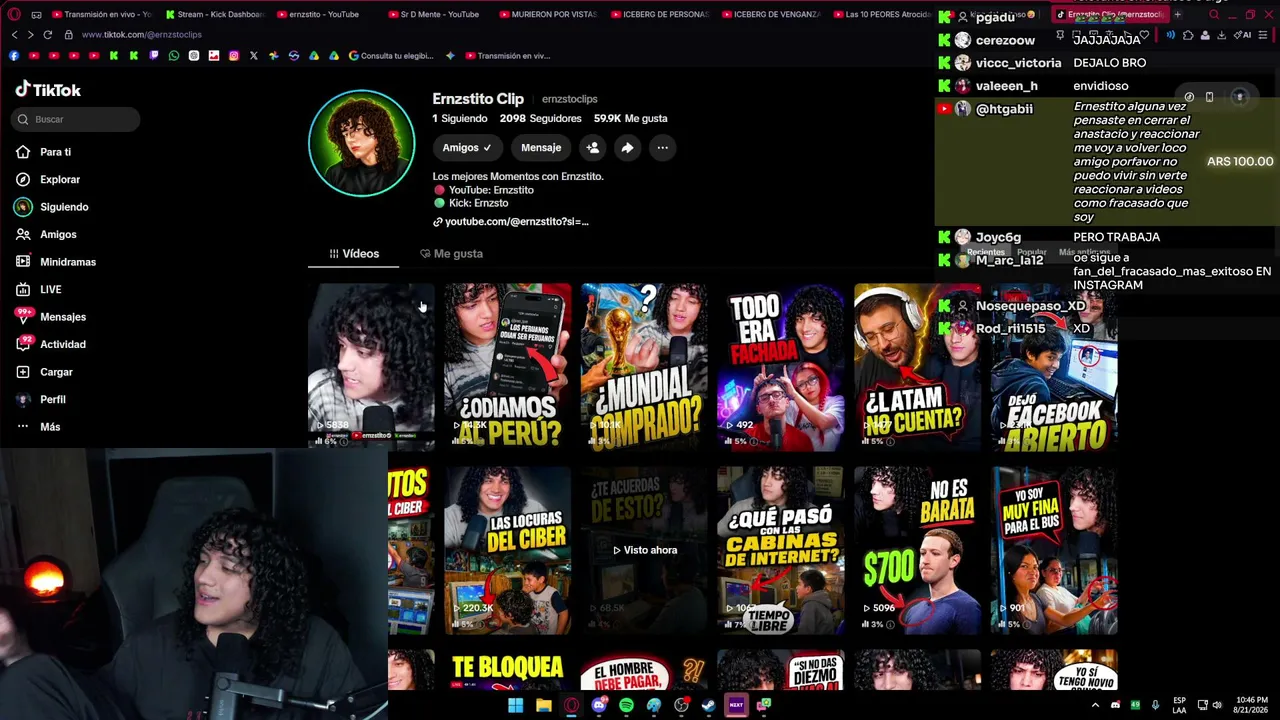The height and width of the screenshot is (720, 1280).
Task: Click the TikTok logo
Action: (x=48, y=90)
